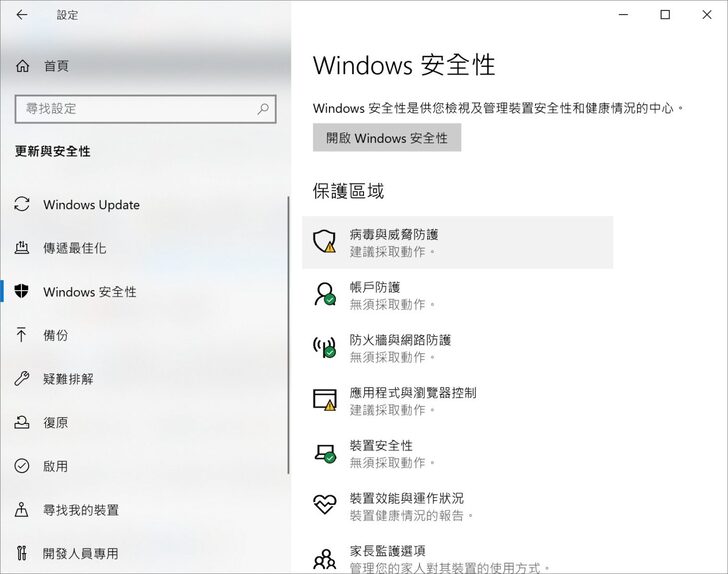Click 建議採取動作 under 病毒與威脅防護
Image resolution: width=728 pixels, height=574 pixels.
click(392, 252)
